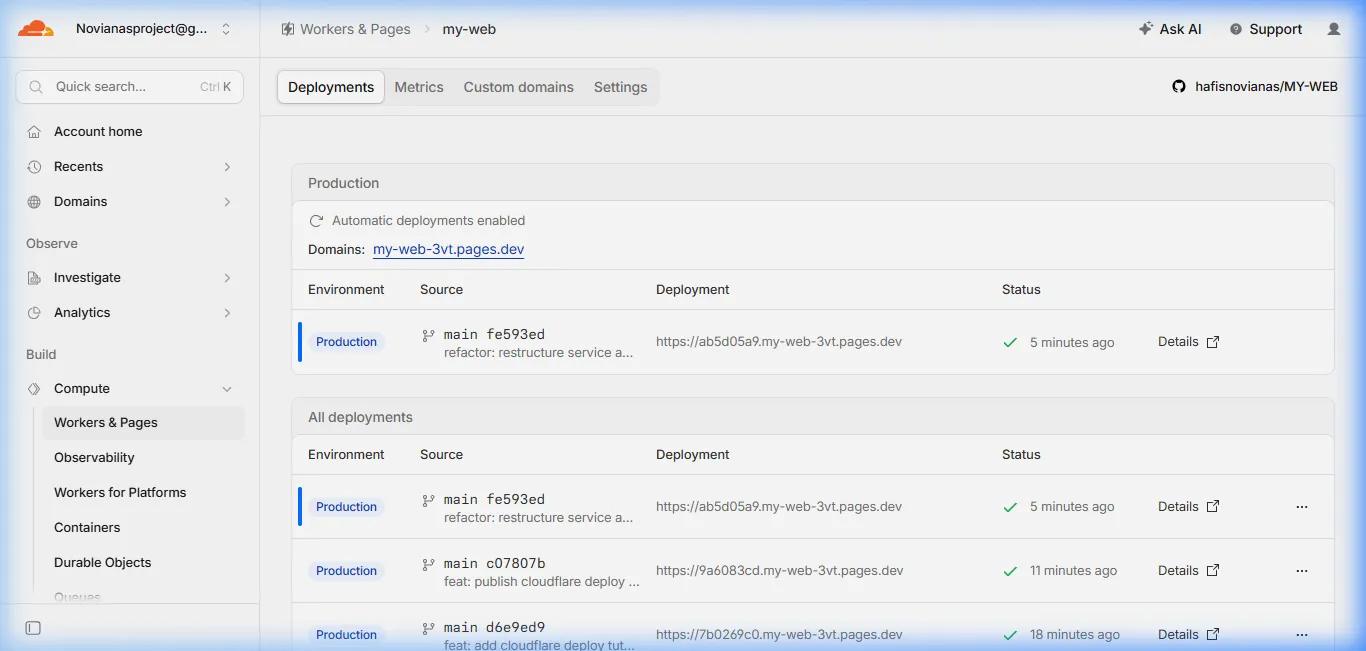Click the Workers & Pages breadcrumb icon
Viewport: 1366px width, 651px height.
coord(288,29)
